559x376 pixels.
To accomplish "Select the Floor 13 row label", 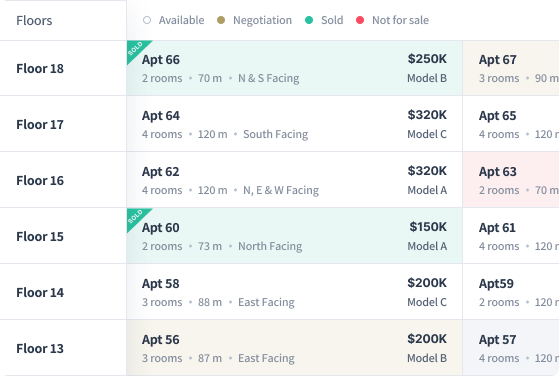I will tap(40, 348).
